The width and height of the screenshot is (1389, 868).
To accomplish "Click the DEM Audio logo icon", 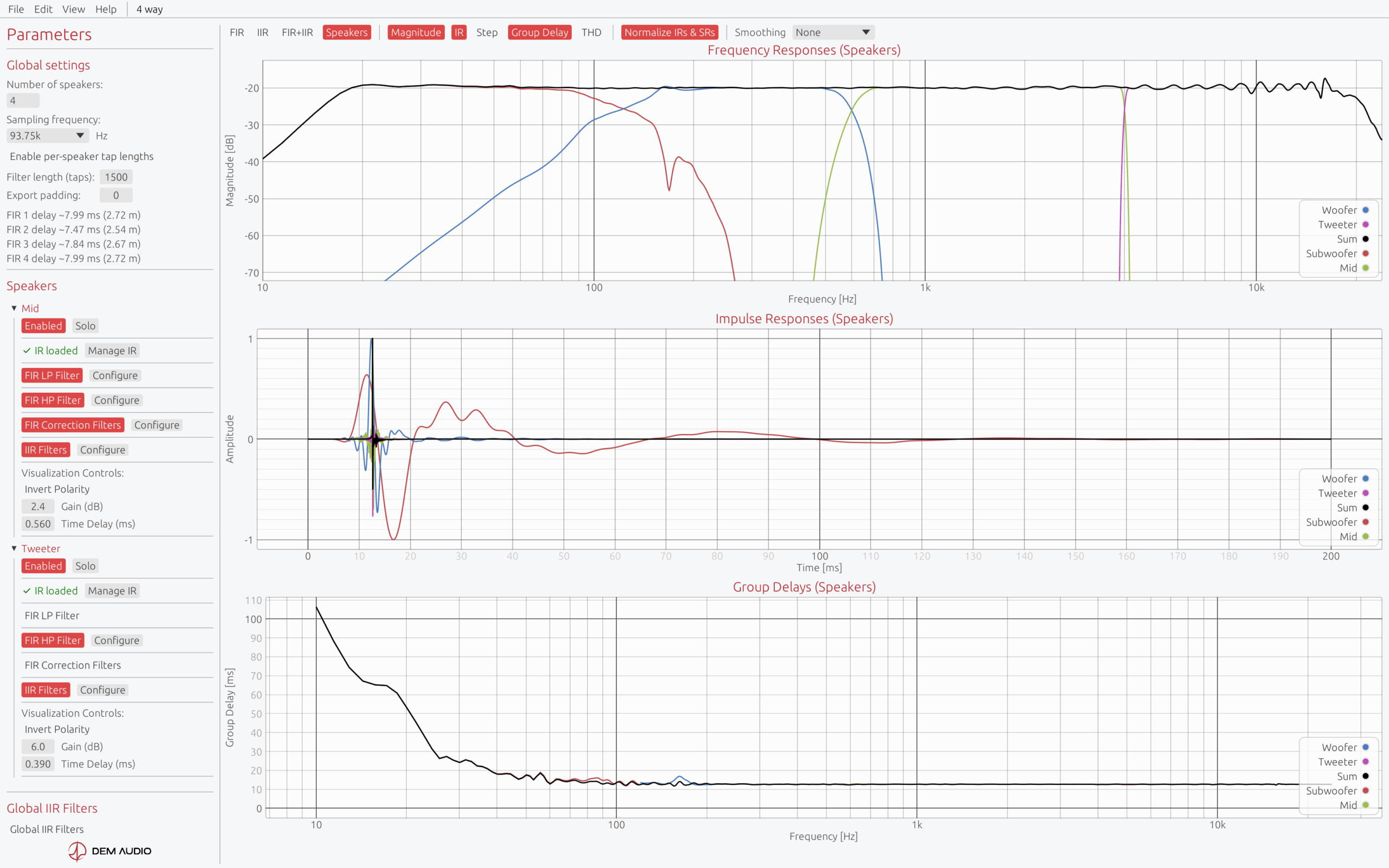I will click(x=78, y=851).
